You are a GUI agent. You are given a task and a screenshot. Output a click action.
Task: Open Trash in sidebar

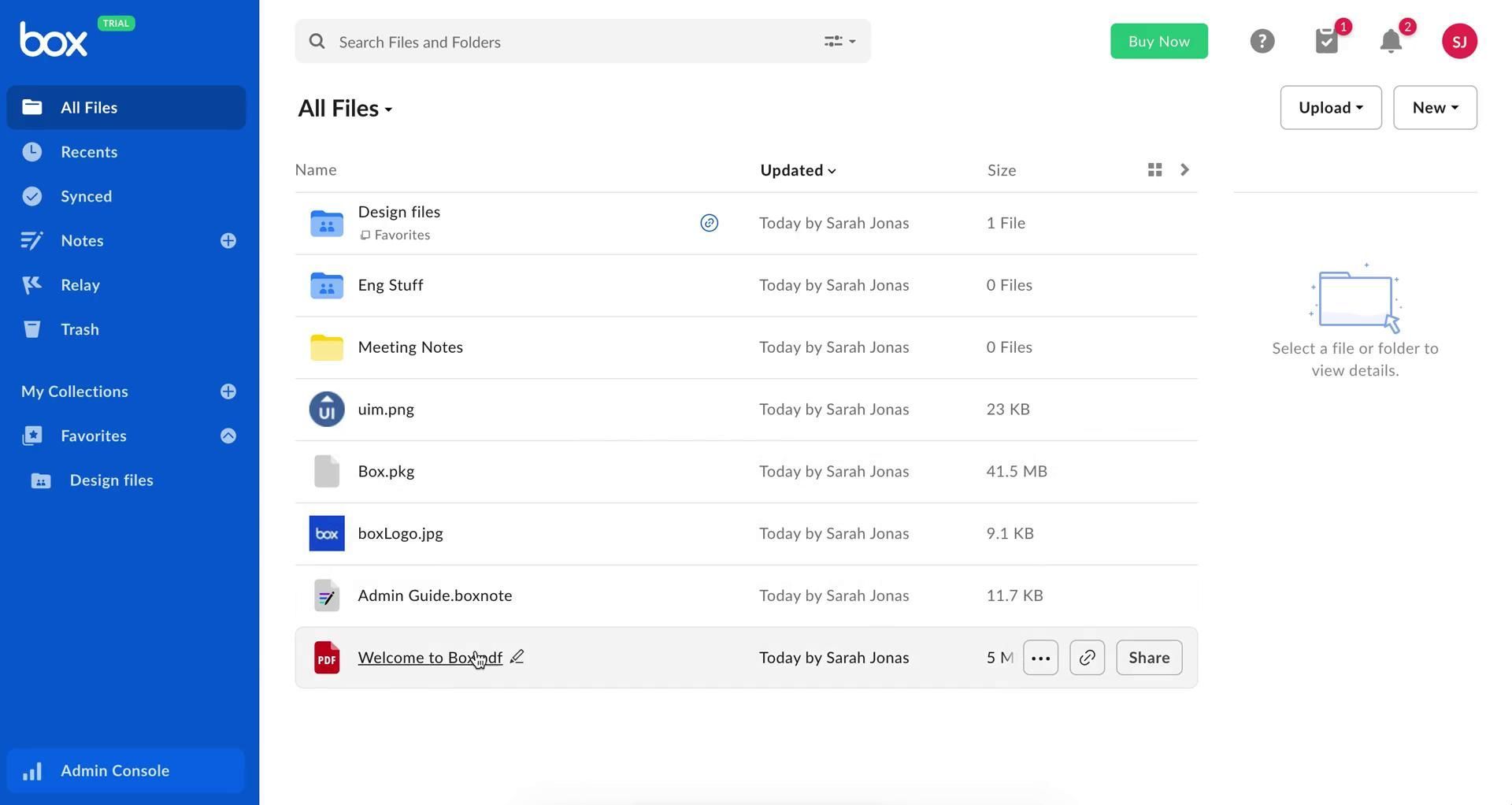(x=80, y=329)
